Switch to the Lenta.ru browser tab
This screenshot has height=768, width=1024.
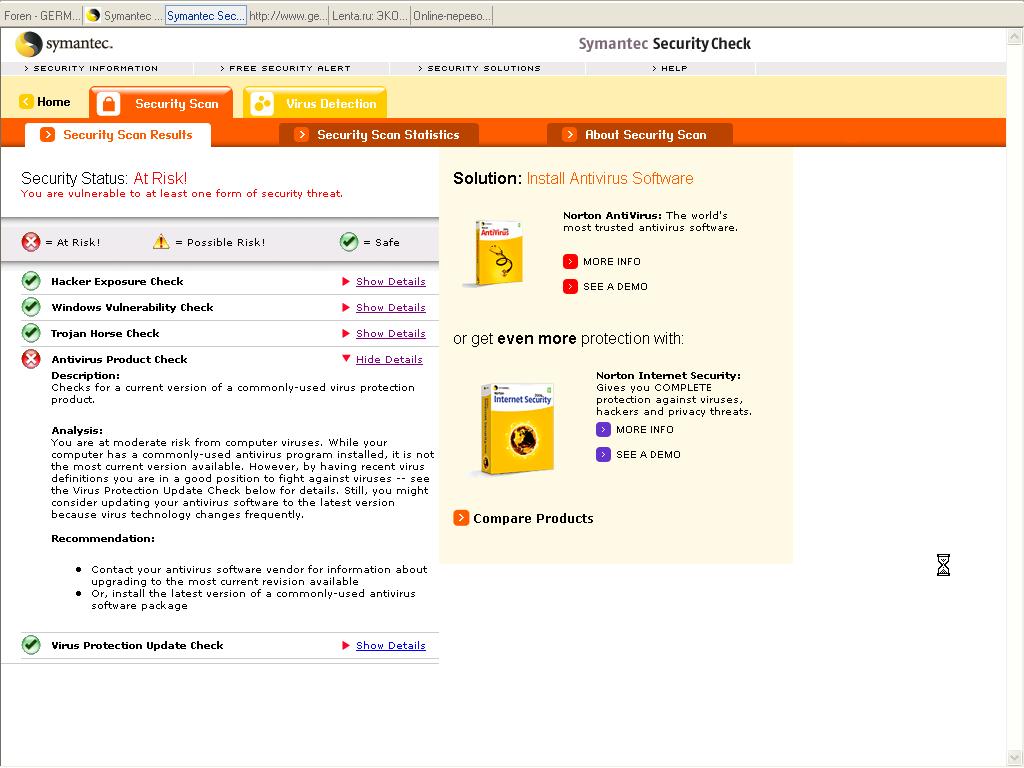(370, 16)
